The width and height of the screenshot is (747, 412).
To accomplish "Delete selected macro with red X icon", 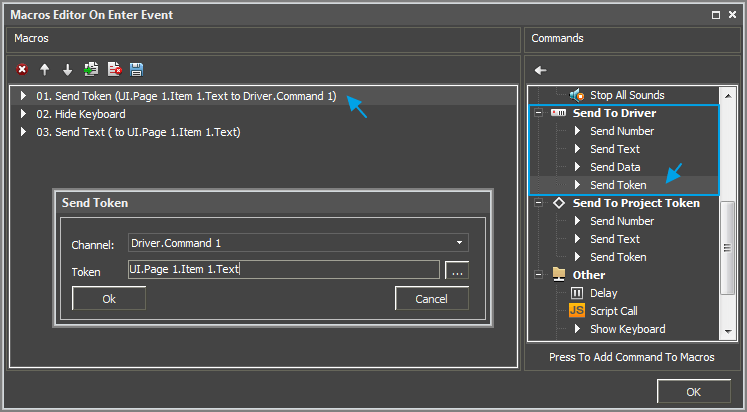I will point(22,70).
